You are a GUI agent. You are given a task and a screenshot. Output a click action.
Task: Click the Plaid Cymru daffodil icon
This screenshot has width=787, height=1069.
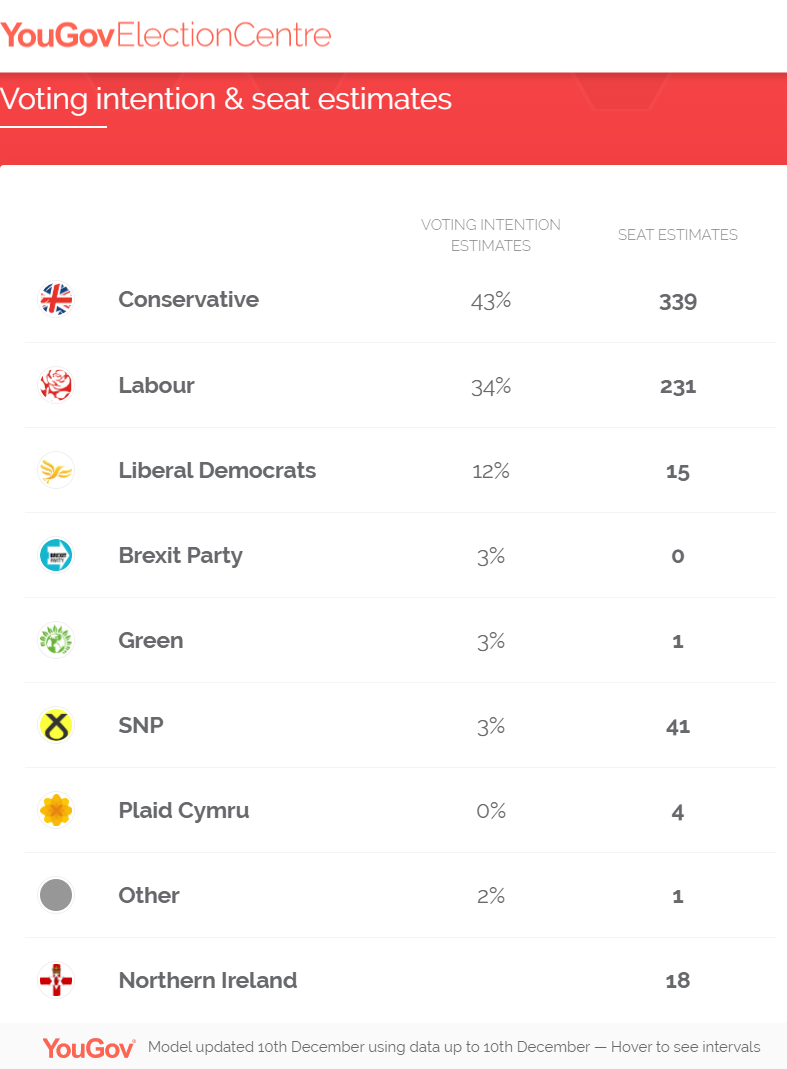point(56,810)
